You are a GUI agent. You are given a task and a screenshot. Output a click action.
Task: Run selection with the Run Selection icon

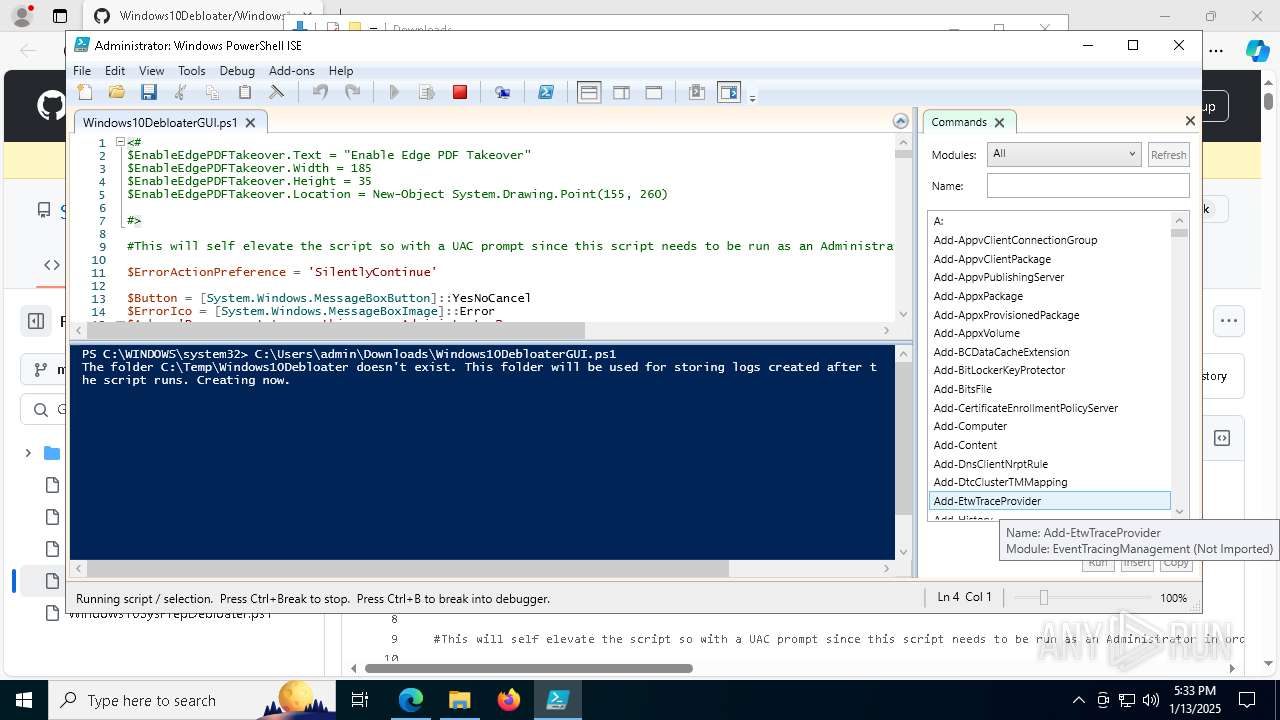click(427, 92)
